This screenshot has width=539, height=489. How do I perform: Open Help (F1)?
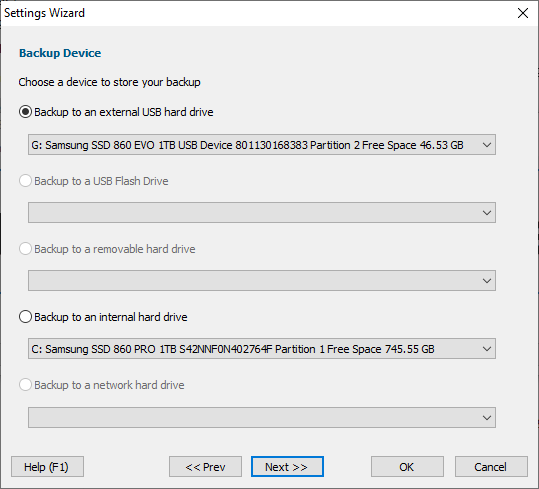(47, 467)
